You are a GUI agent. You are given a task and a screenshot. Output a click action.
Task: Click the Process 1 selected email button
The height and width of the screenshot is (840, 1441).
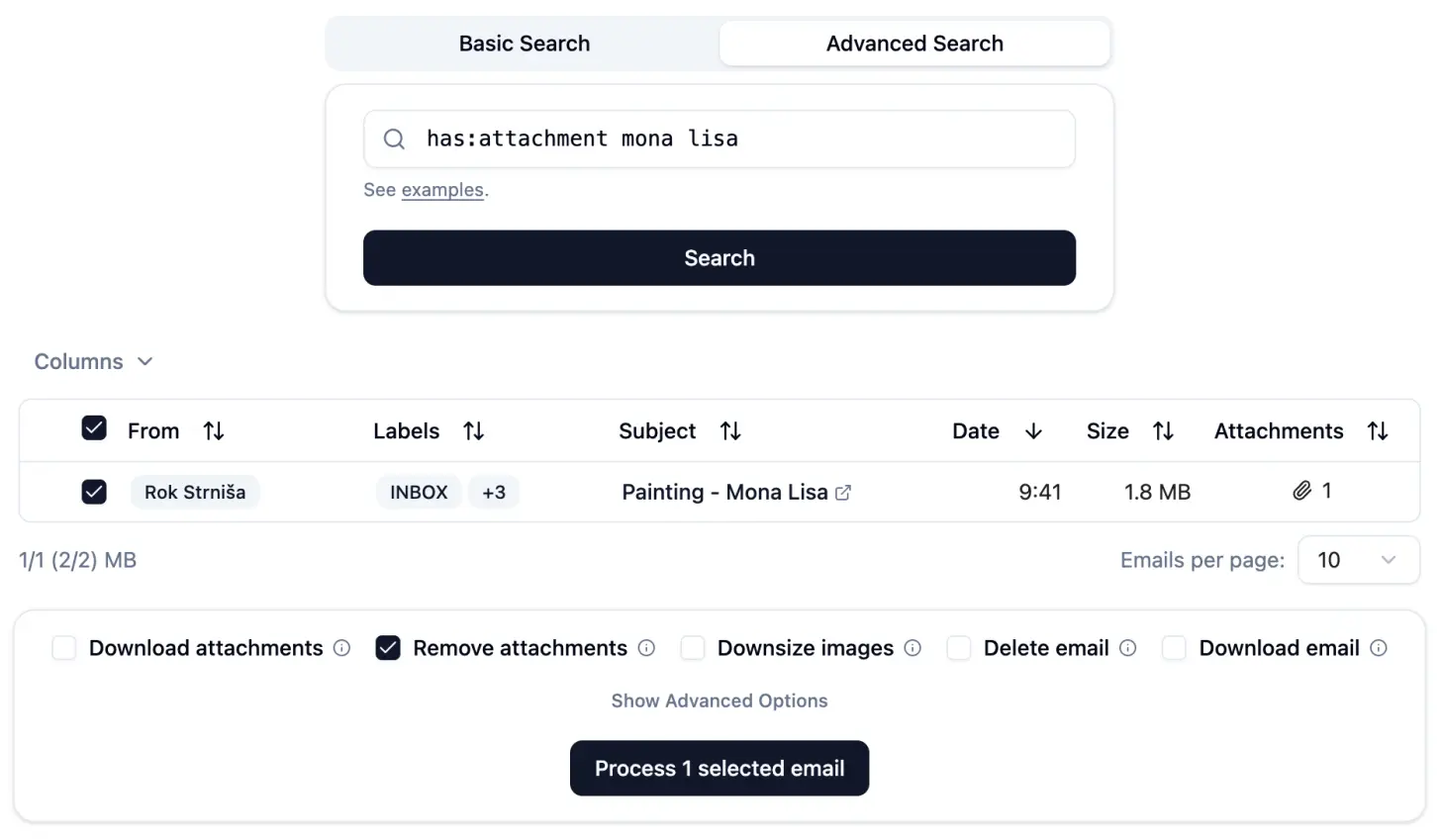[720, 768]
